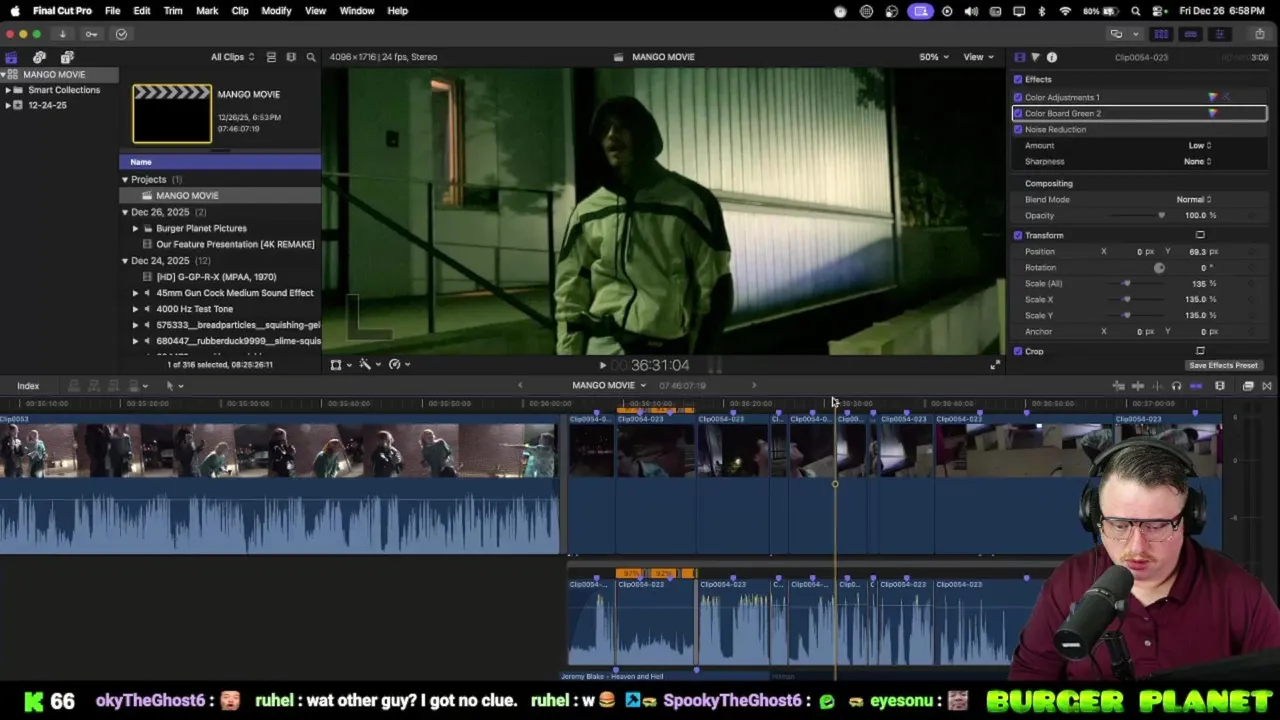Disable the Effects checkbox
The height and width of the screenshot is (720, 1280).
(x=1018, y=79)
